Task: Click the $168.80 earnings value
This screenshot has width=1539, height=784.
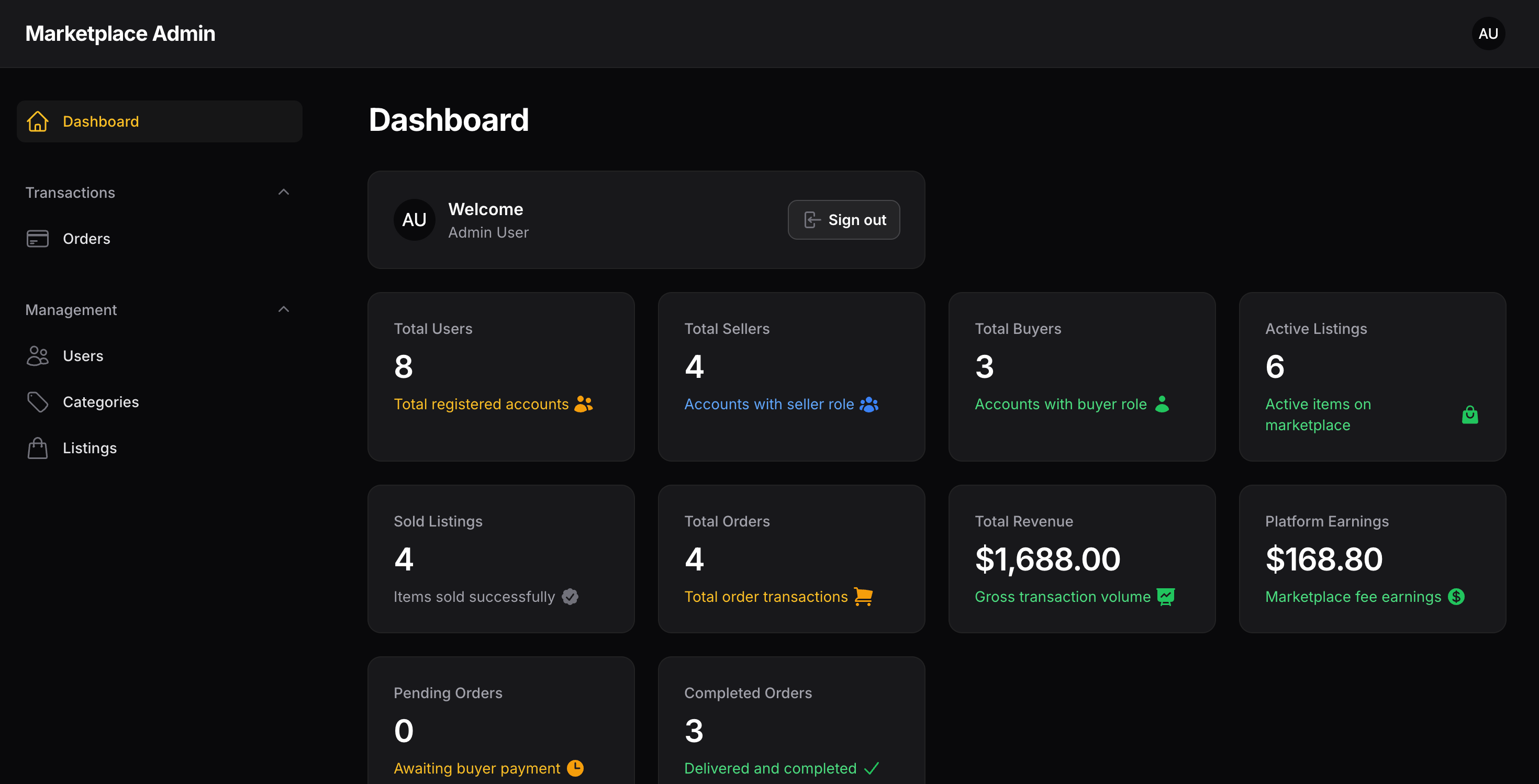Action: coord(1323,559)
